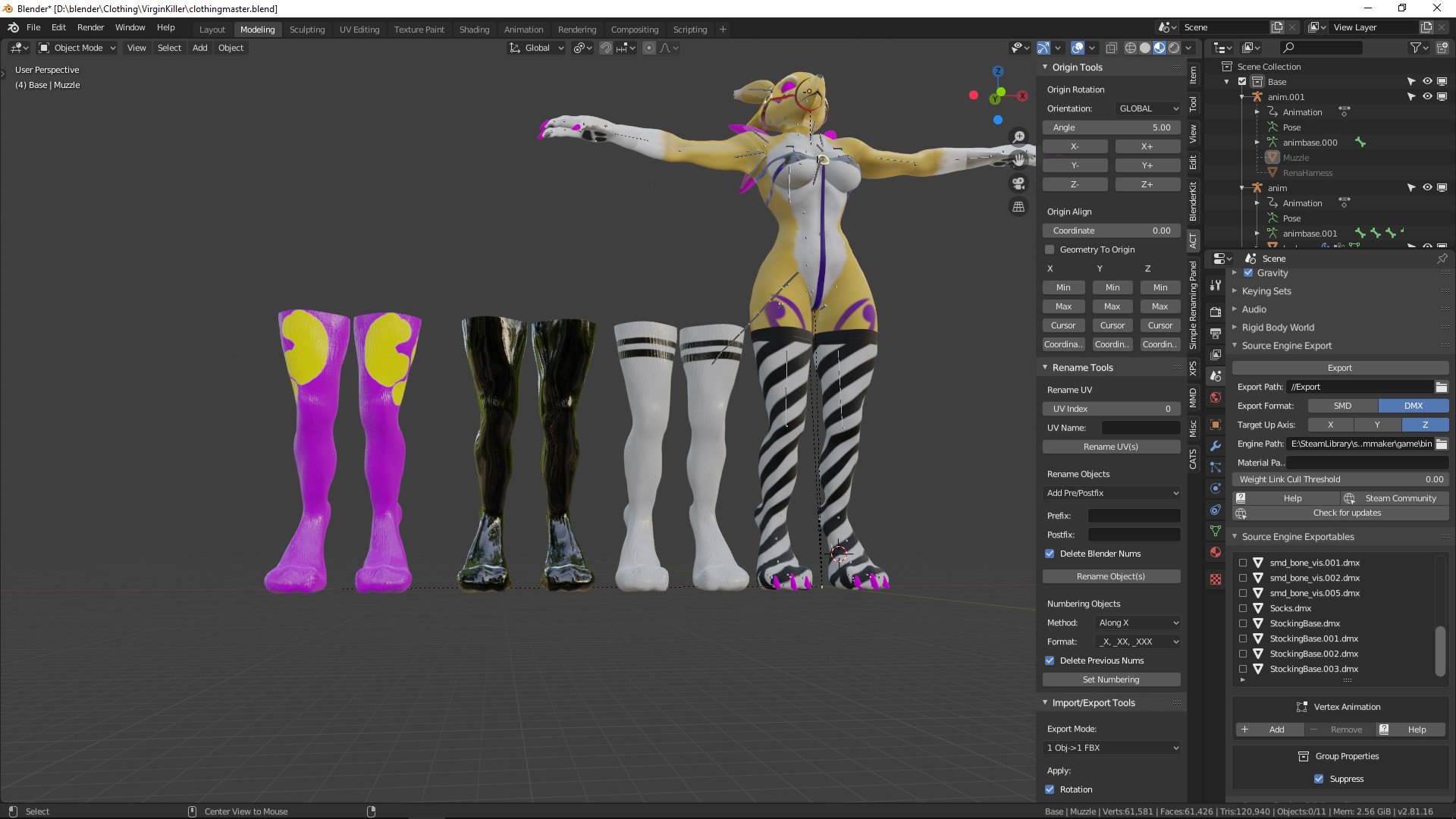Image resolution: width=1456 pixels, height=819 pixels.
Task: Check the Socks.dmx exportable checkbox
Action: click(x=1243, y=608)
